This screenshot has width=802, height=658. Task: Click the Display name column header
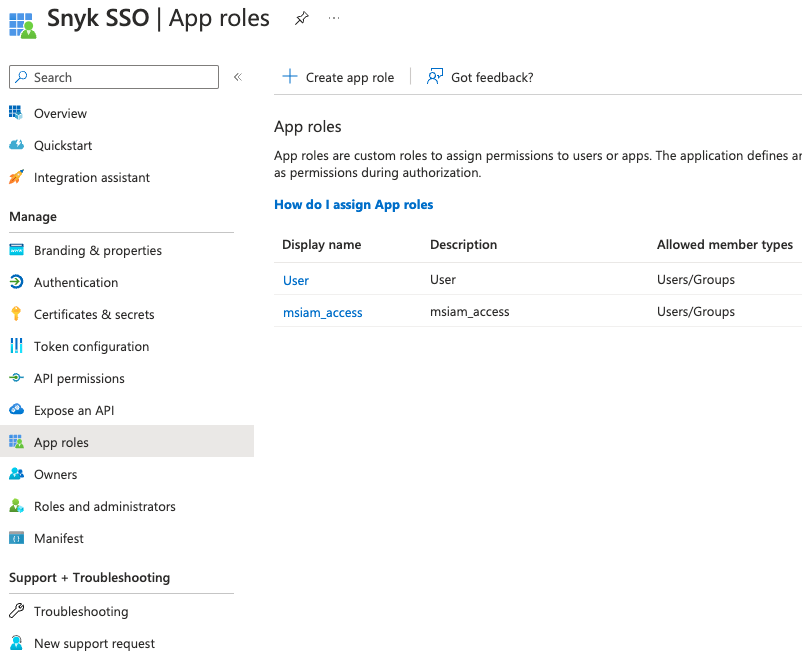322,245
